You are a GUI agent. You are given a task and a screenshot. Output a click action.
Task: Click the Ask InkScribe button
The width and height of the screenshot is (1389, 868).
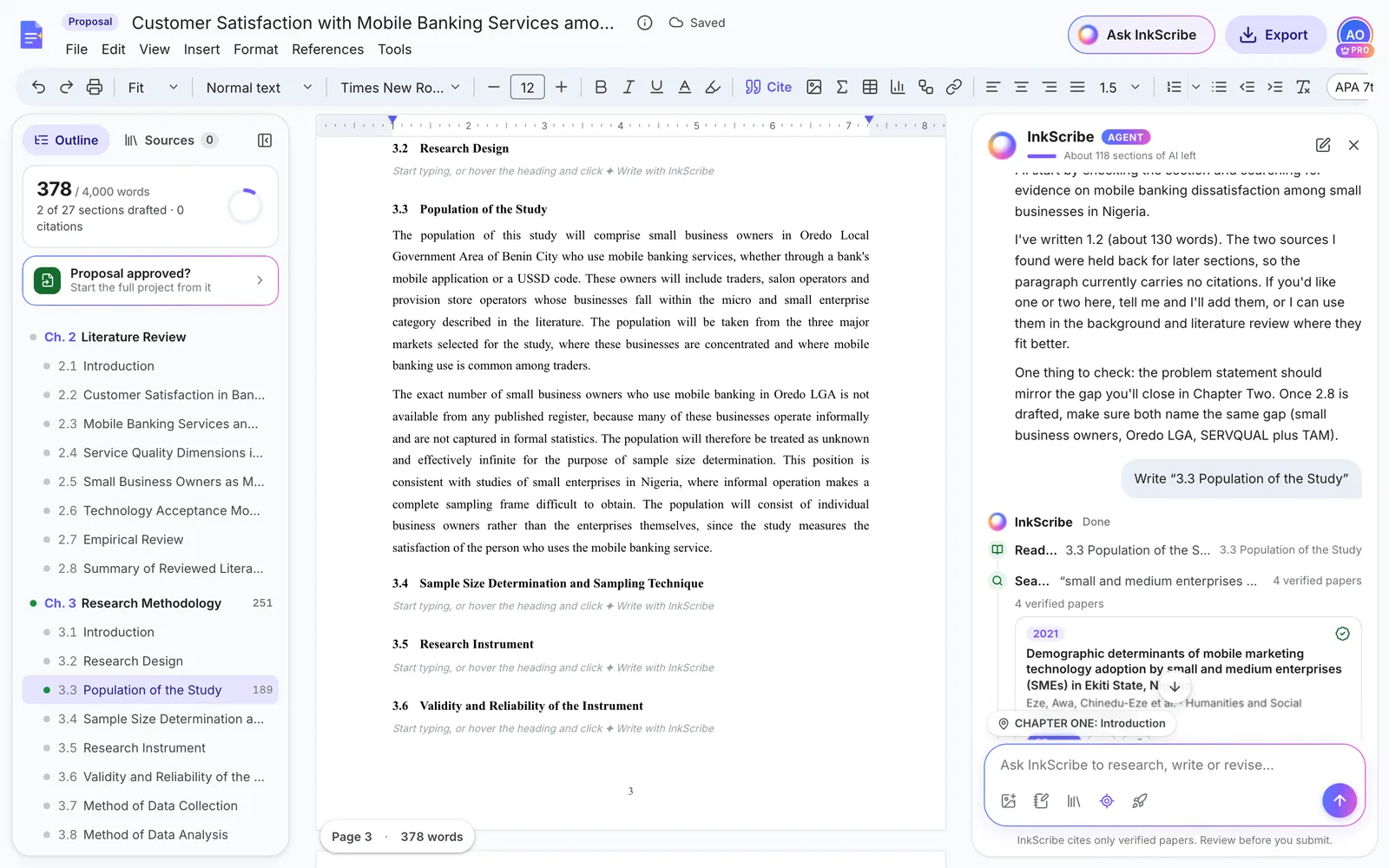1141,35
